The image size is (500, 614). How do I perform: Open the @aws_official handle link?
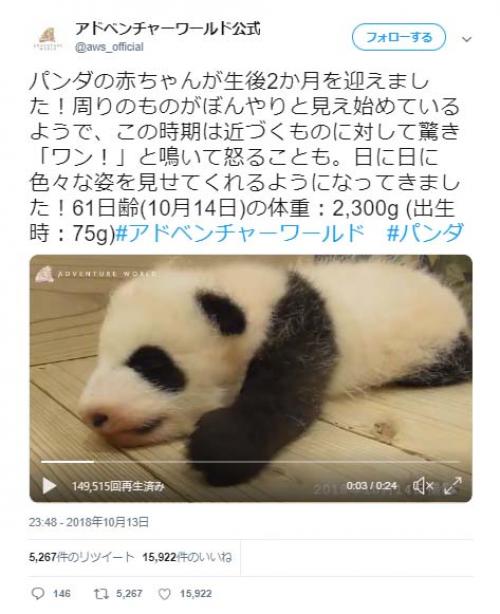click(x=109, y=47)
